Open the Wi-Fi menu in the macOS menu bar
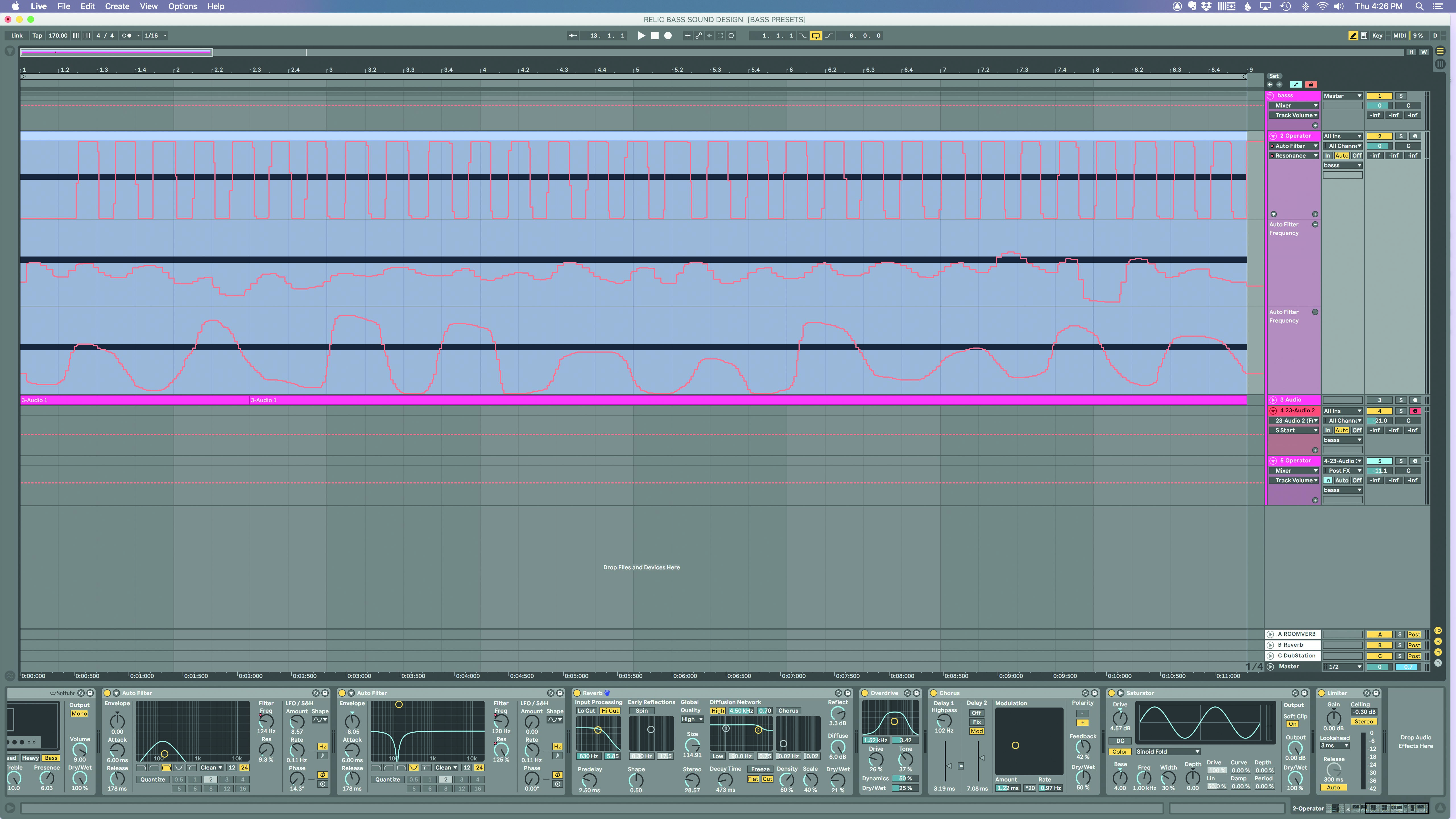The image size is (1456, 819). (x=1322, y=6)
